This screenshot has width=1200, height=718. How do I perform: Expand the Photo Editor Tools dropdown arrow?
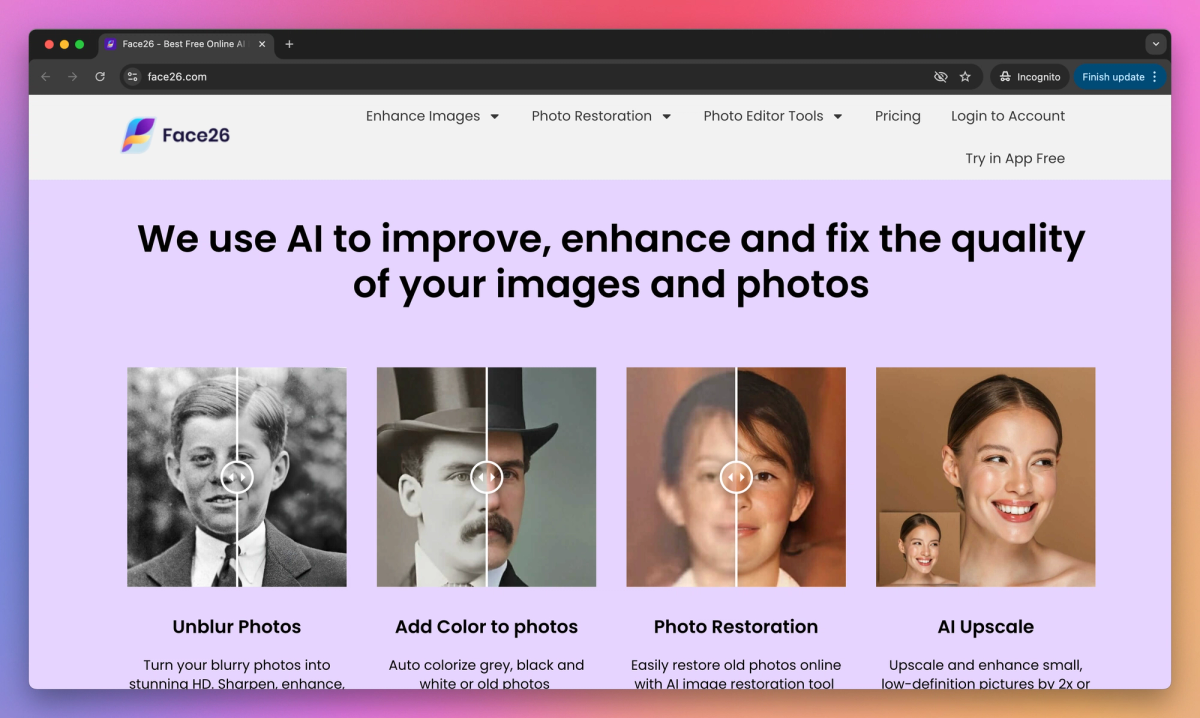[x=838, y=117]
